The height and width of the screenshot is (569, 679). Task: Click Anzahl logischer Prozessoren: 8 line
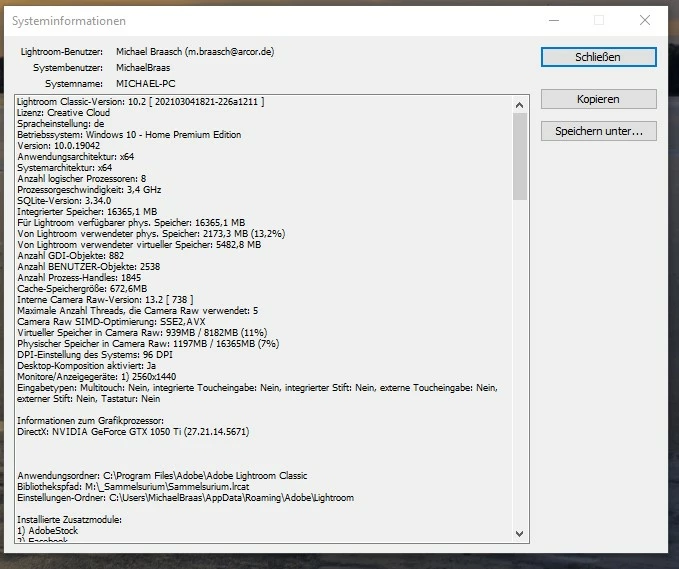81,179
